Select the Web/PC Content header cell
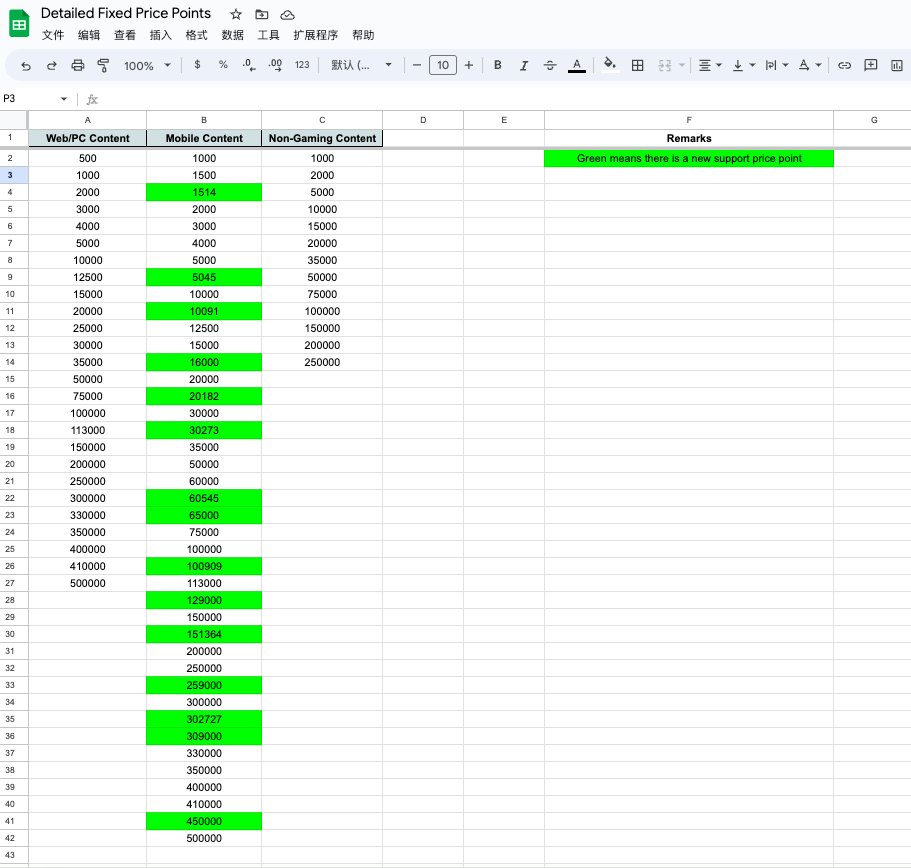911x868 pixels. click(x=88, y=138)
